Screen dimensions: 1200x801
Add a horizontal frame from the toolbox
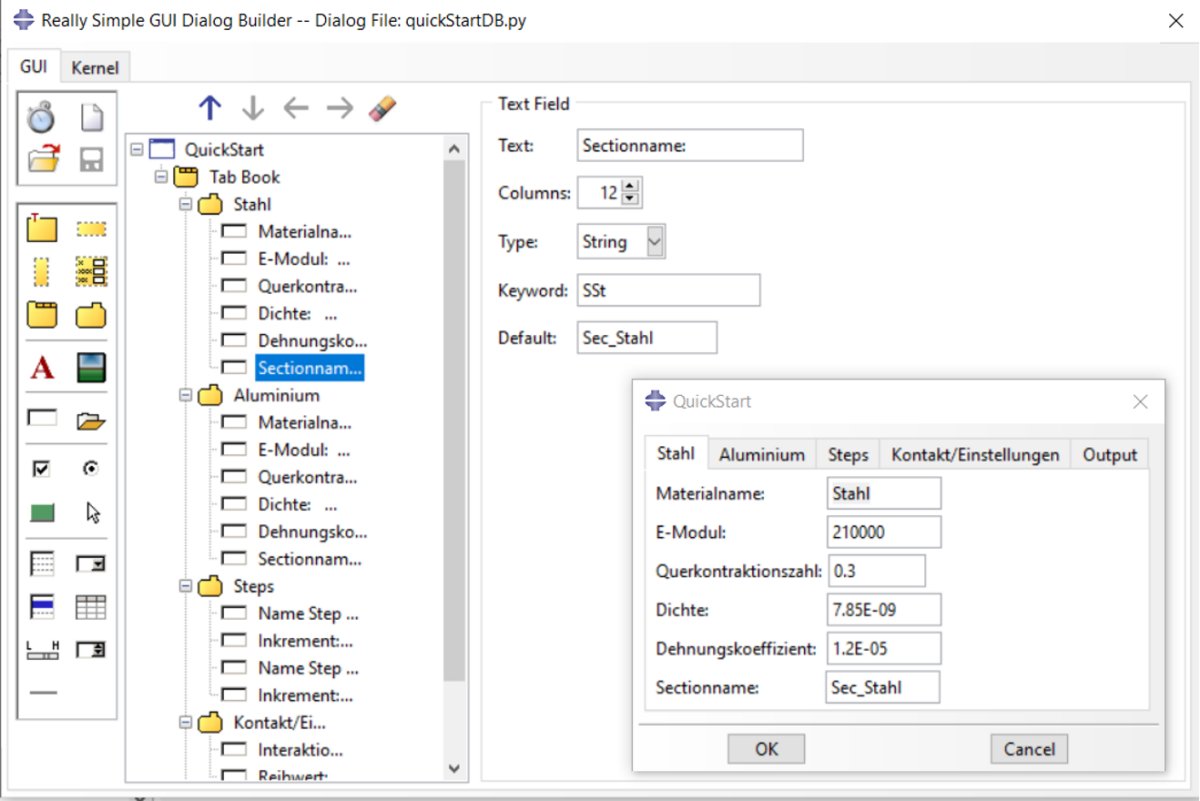pos(91,229)
